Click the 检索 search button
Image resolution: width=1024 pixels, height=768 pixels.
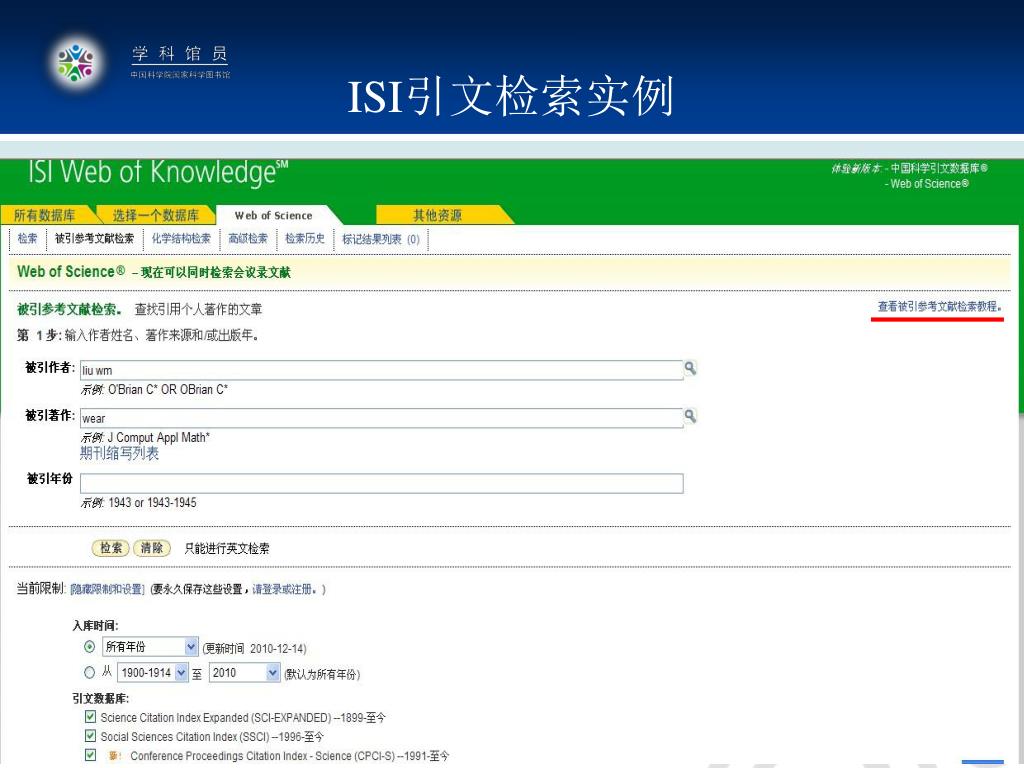click(x=110, y=548)
